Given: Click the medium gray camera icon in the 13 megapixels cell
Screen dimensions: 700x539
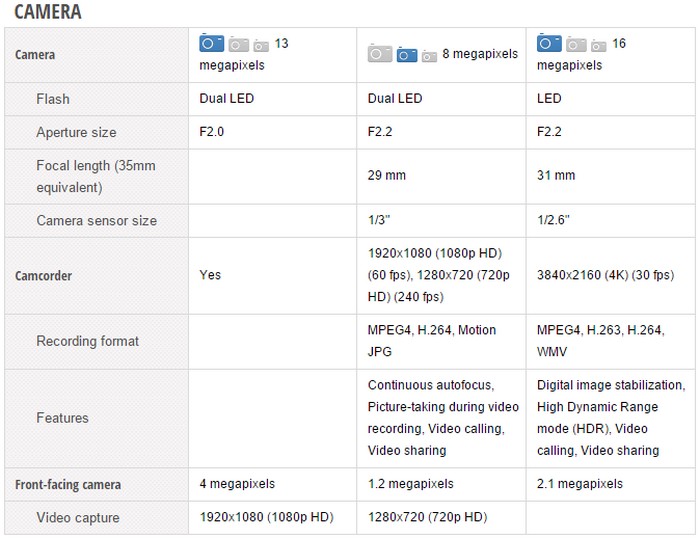Looking at the screenshot, I should pos(238,44).
